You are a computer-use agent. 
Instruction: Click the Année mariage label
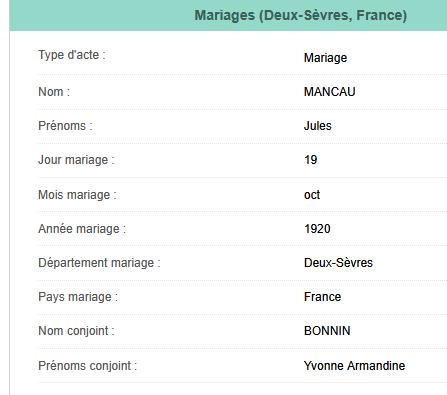coord(82,229)
